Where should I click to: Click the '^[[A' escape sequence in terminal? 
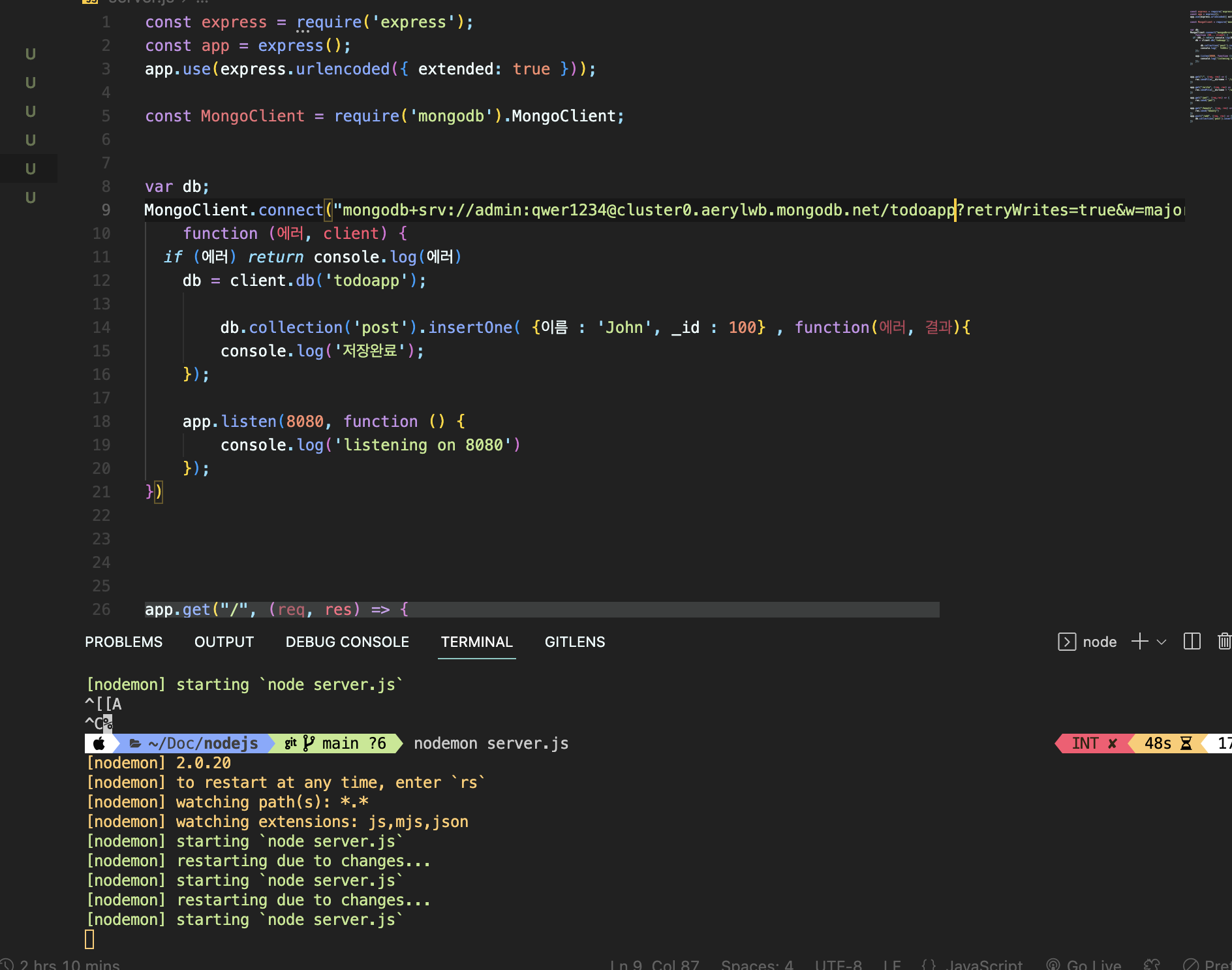[x=104, y=704]
